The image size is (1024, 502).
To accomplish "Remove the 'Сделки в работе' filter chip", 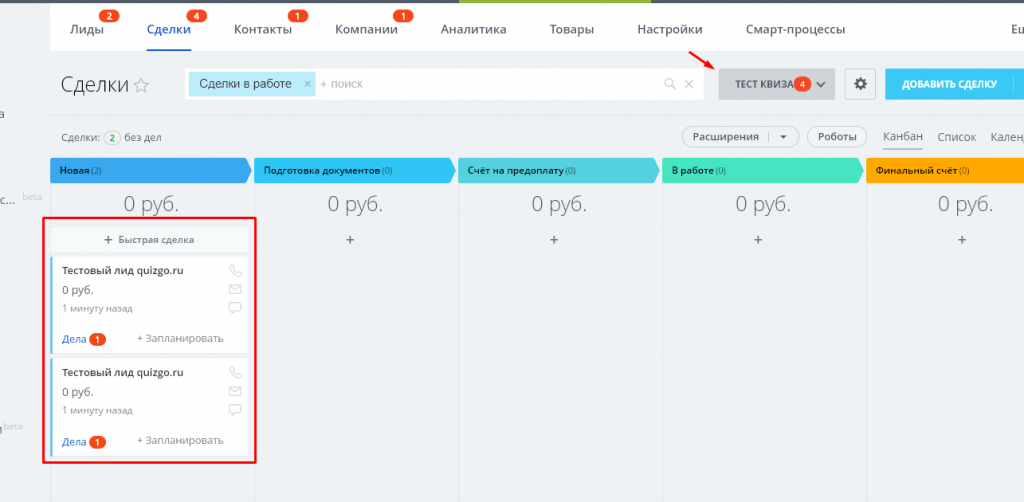I will [x=307, y=84].
